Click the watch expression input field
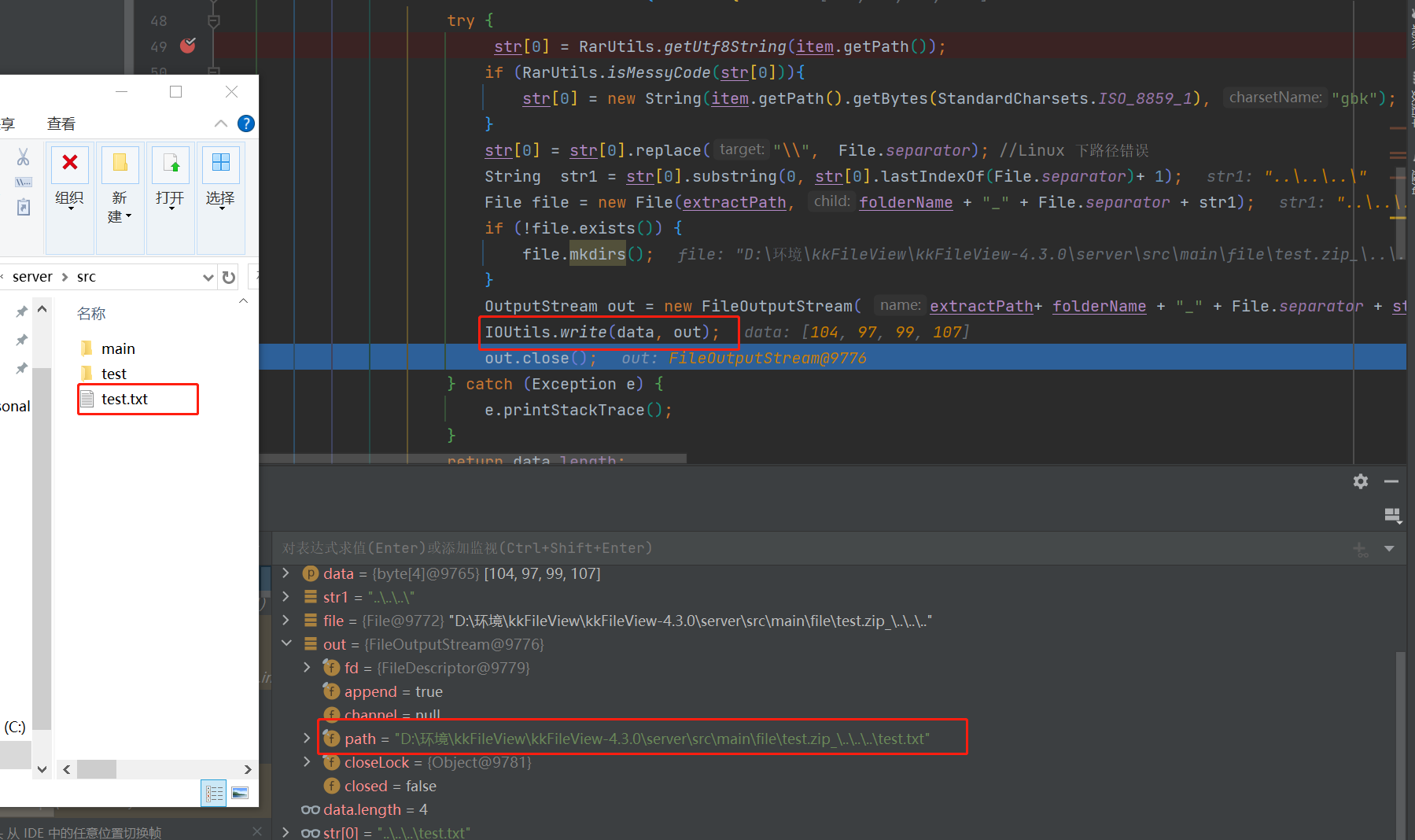The width and height of the screenshot is (1415, 840). [x=810, y=548]
